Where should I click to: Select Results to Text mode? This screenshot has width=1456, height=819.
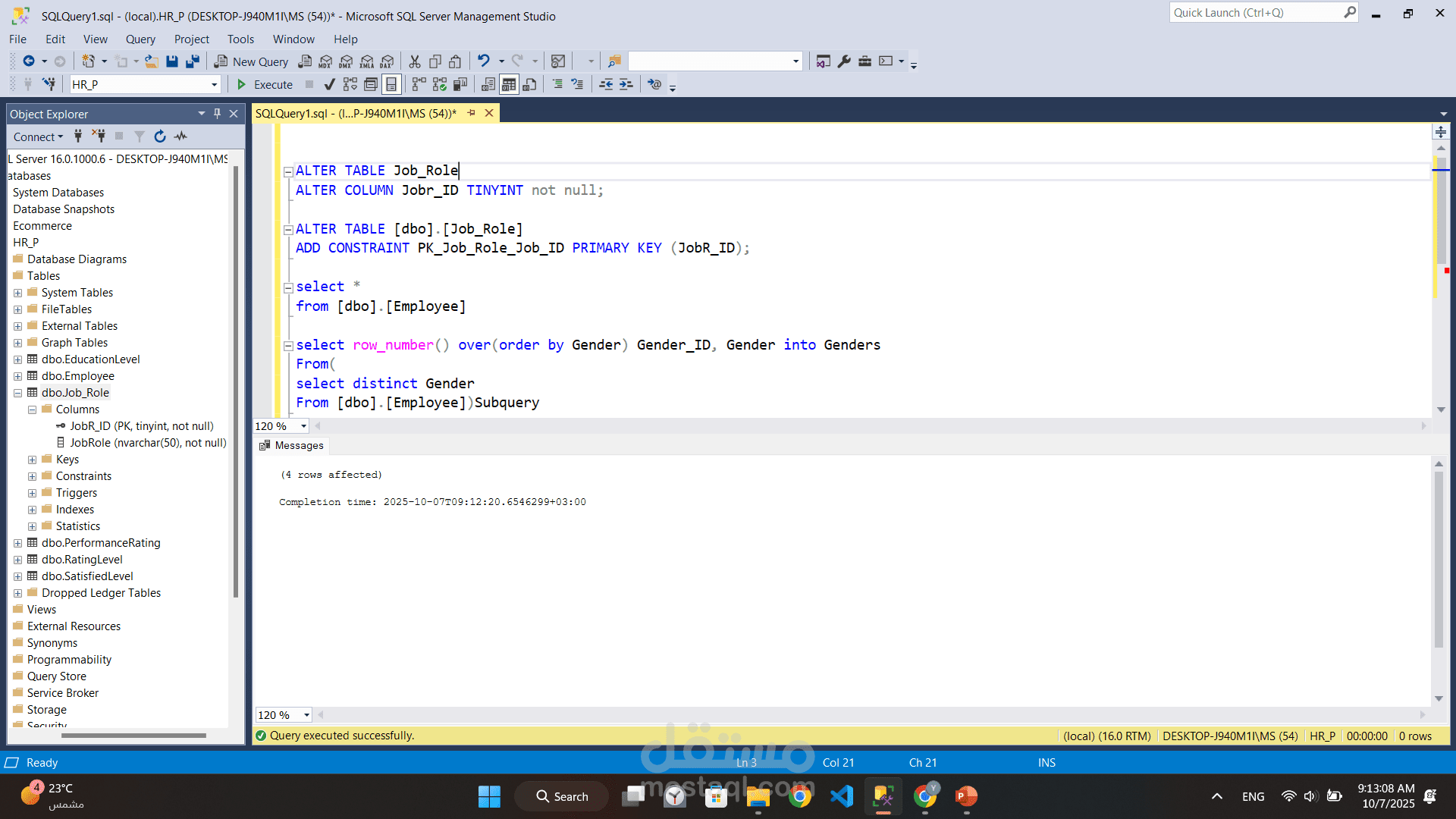click(488, 84)
